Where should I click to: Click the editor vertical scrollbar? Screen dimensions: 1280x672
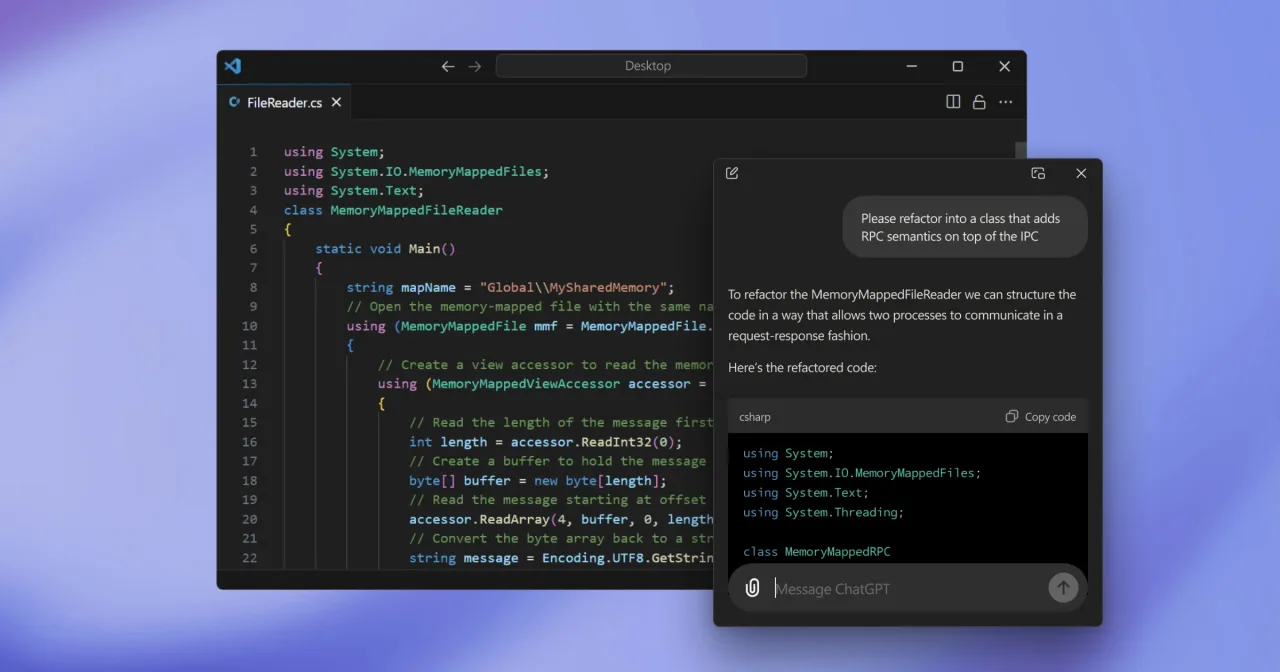tap(1021, 150)
